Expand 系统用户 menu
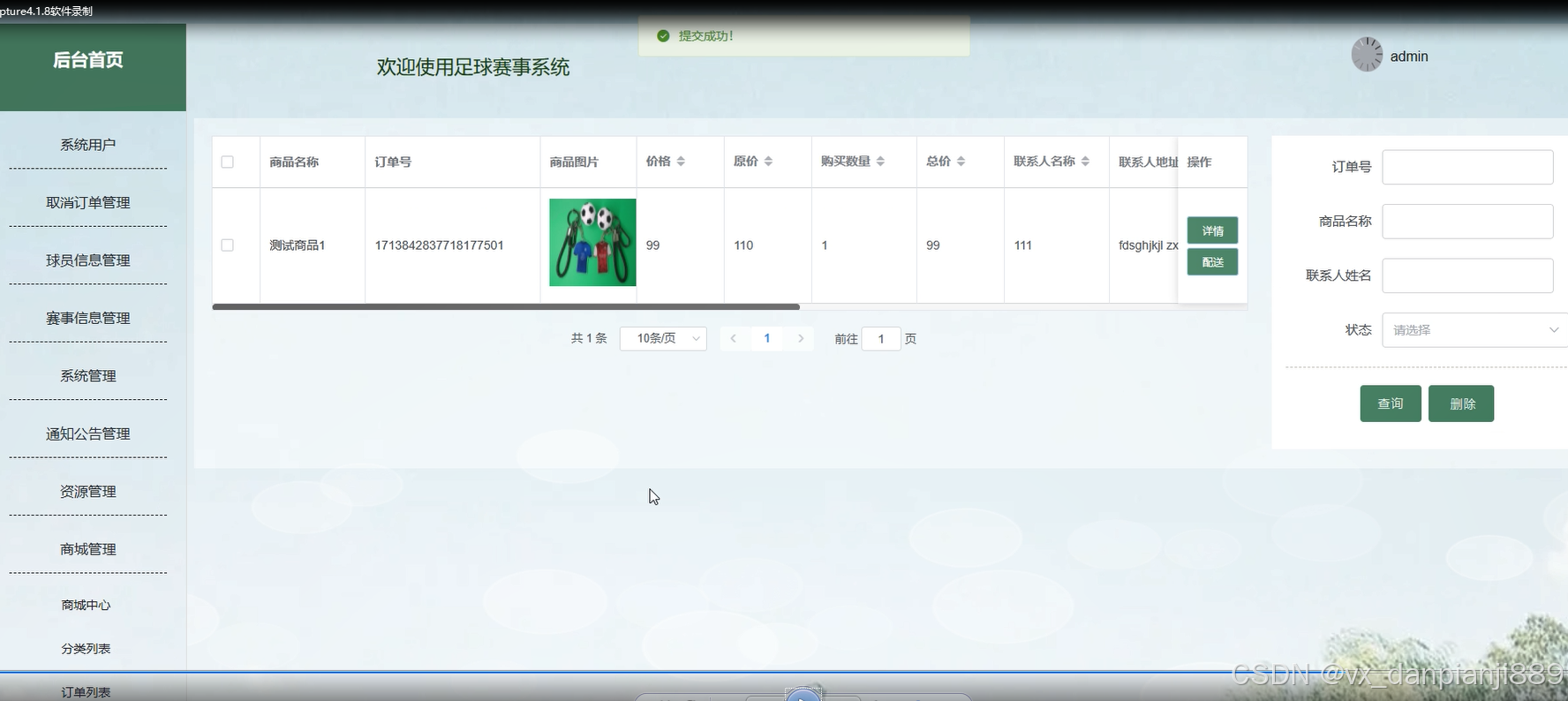This screenshot has width=1568, height=701. [x=88, y=145]
